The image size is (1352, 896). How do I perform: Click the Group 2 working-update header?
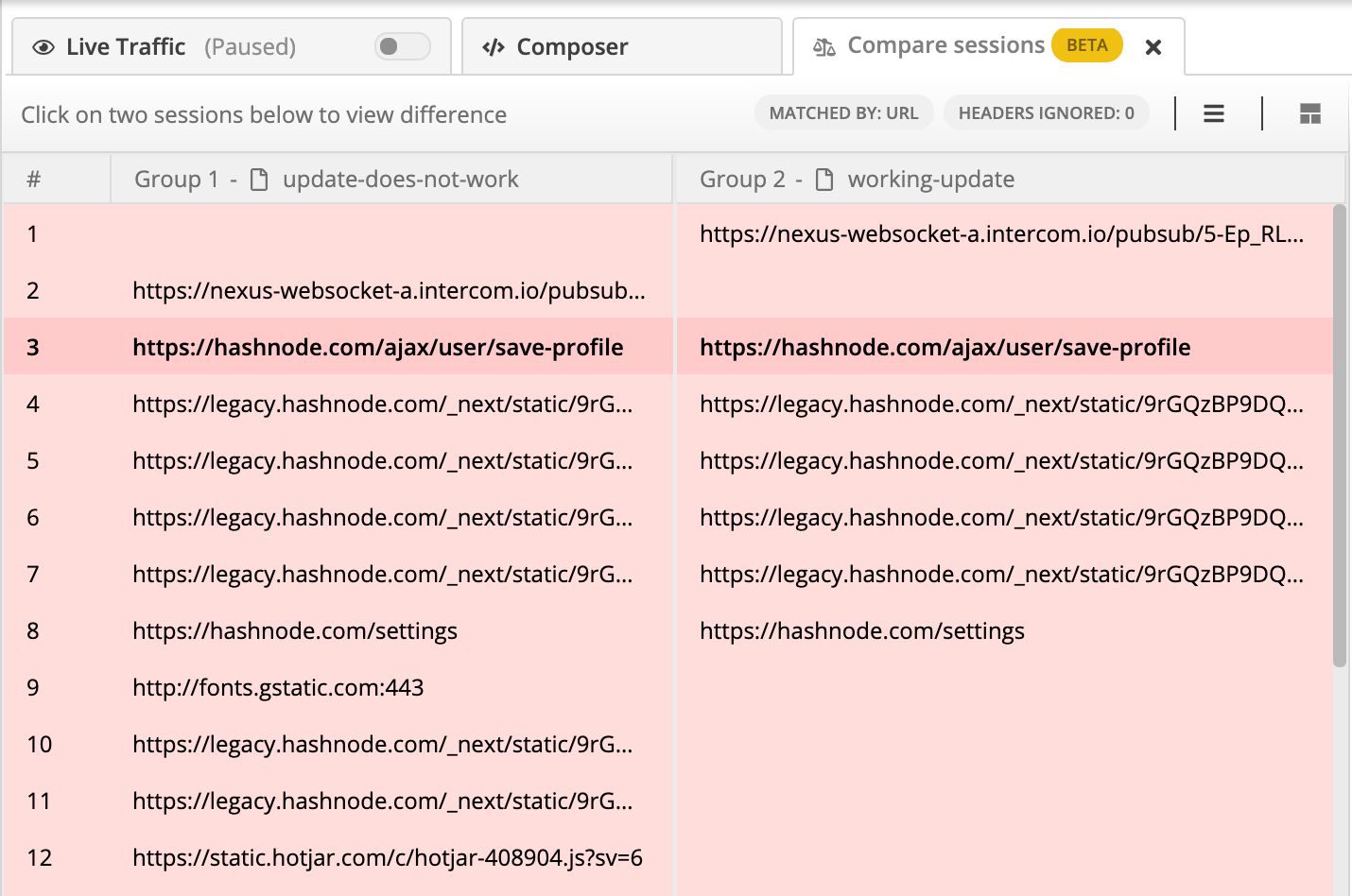[1009, 179]
